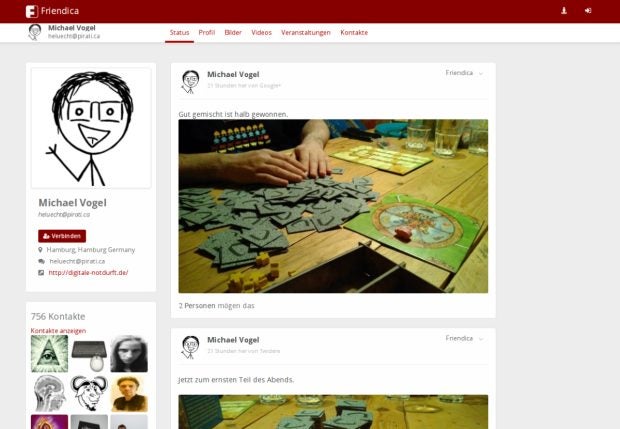
Task: Go to the Kontakte tab
Action: pos(354,33)
